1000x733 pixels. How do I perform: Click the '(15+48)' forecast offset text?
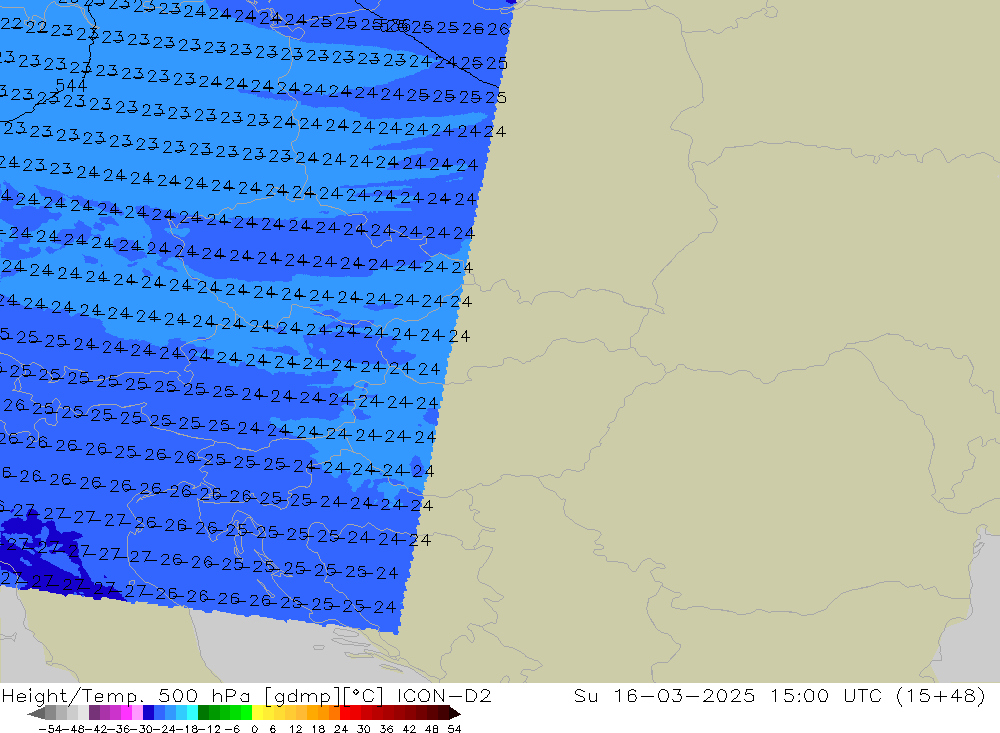[940, 695]
